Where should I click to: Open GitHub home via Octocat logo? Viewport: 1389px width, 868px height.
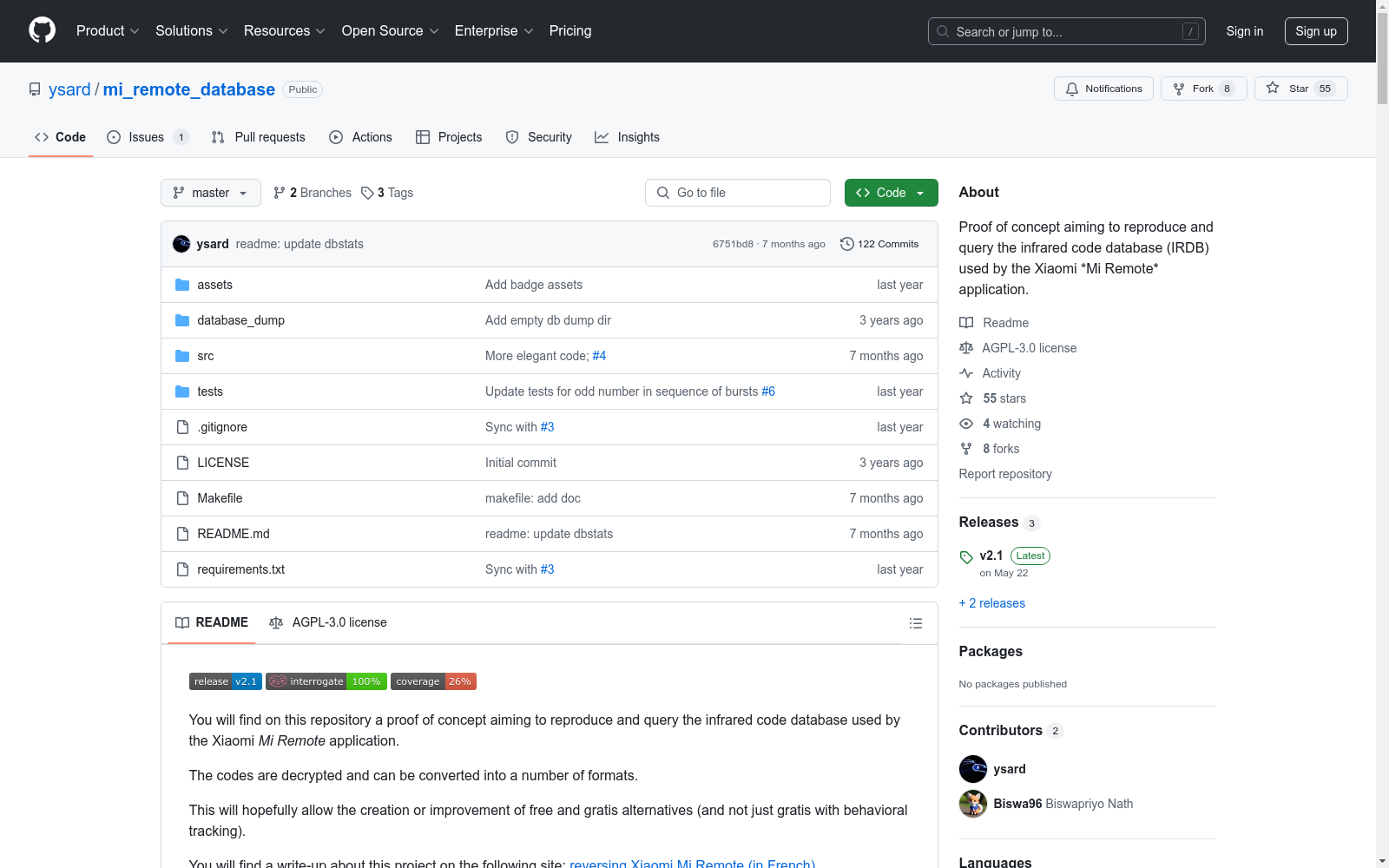pyautogui.click(x=42, y=30)
